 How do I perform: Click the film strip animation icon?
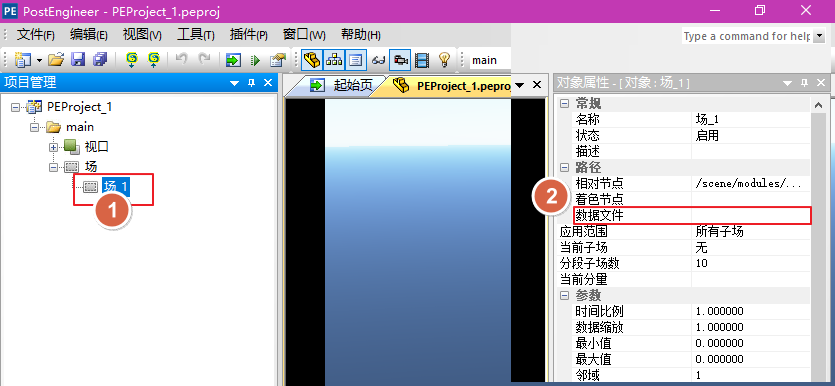422,60
